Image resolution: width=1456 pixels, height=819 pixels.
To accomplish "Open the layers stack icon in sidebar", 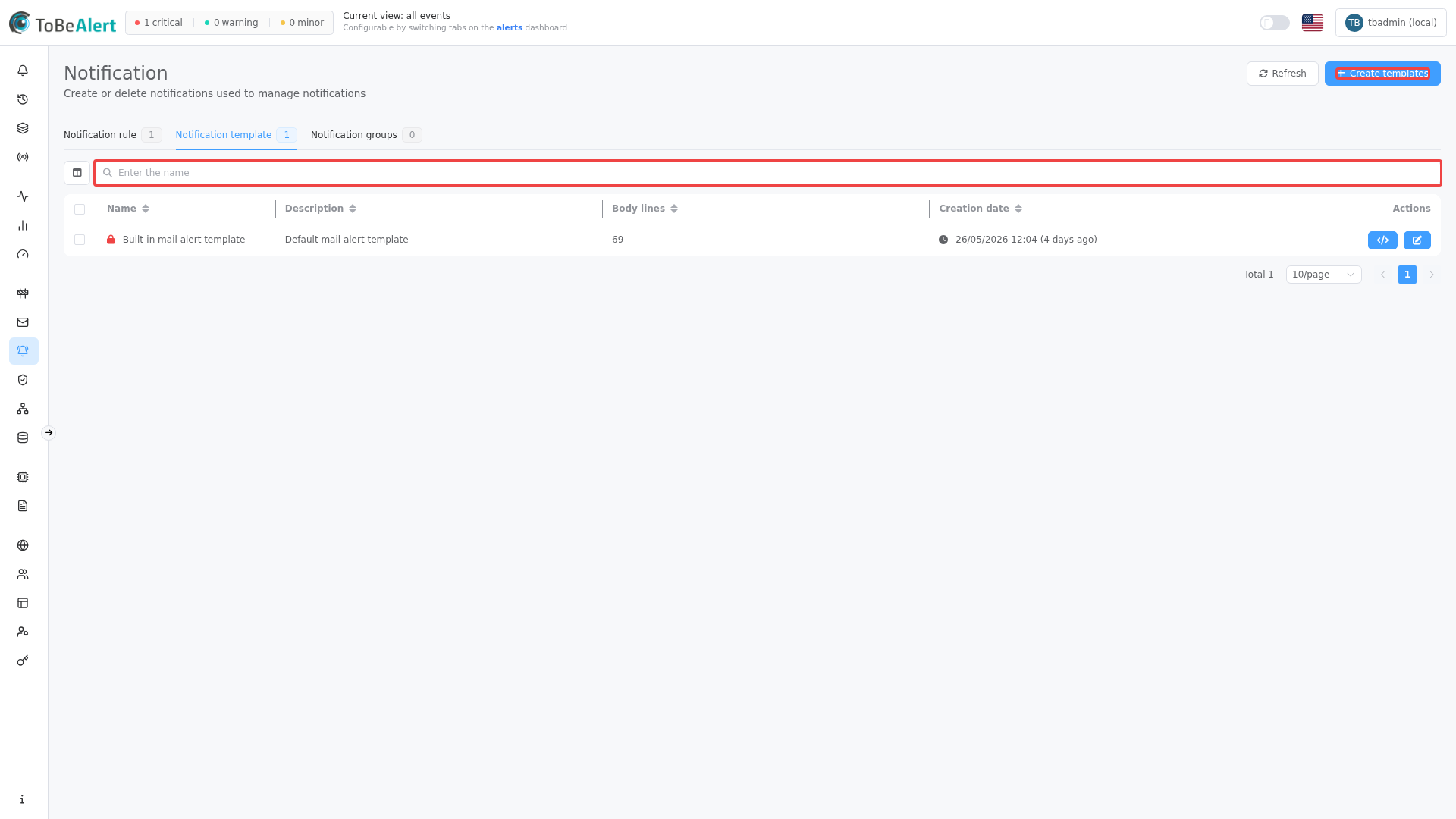I will [23, 128].
